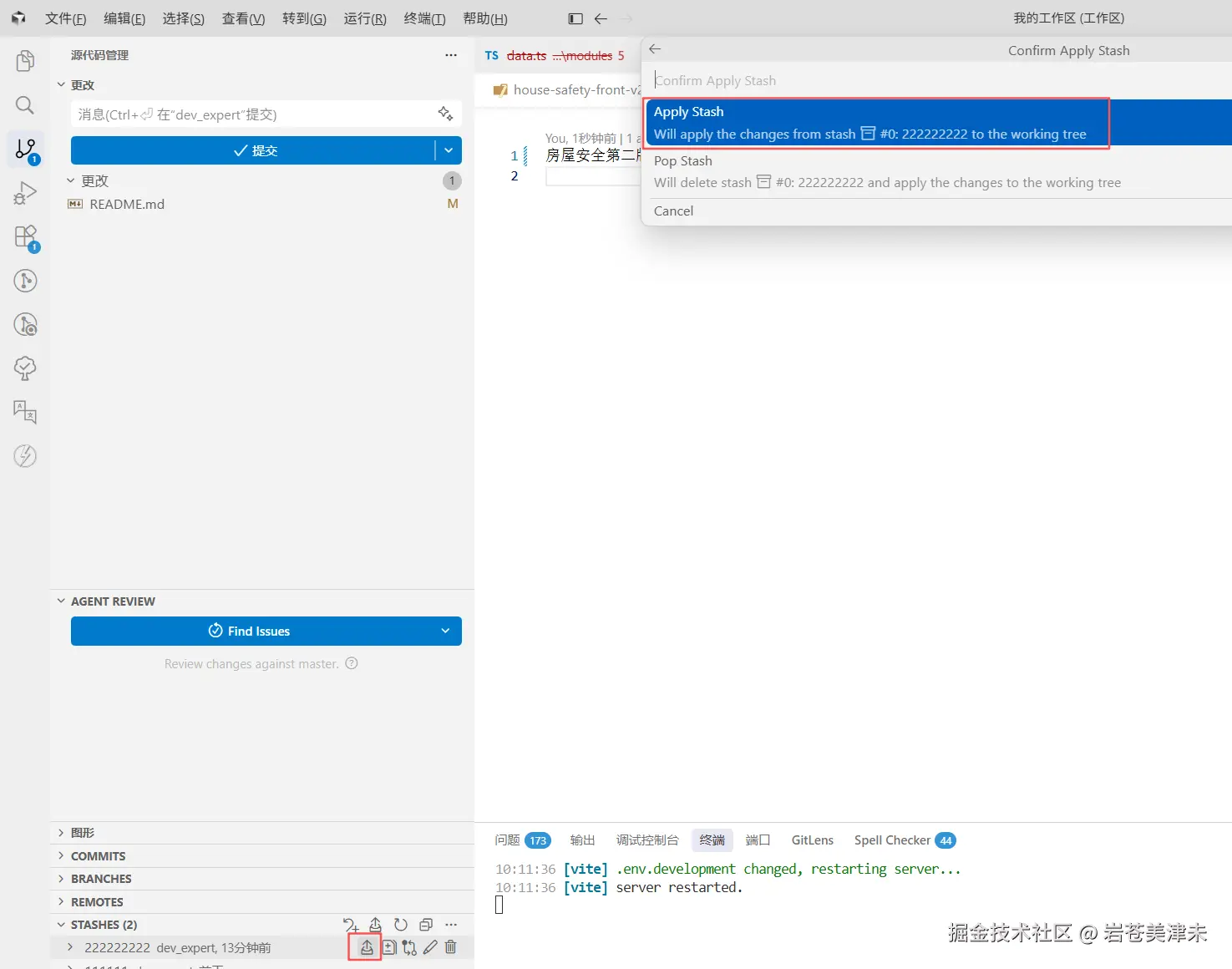1232x969 pixels.
Task: Collapse the STASHES (2) section
Action: pos(61,925)
